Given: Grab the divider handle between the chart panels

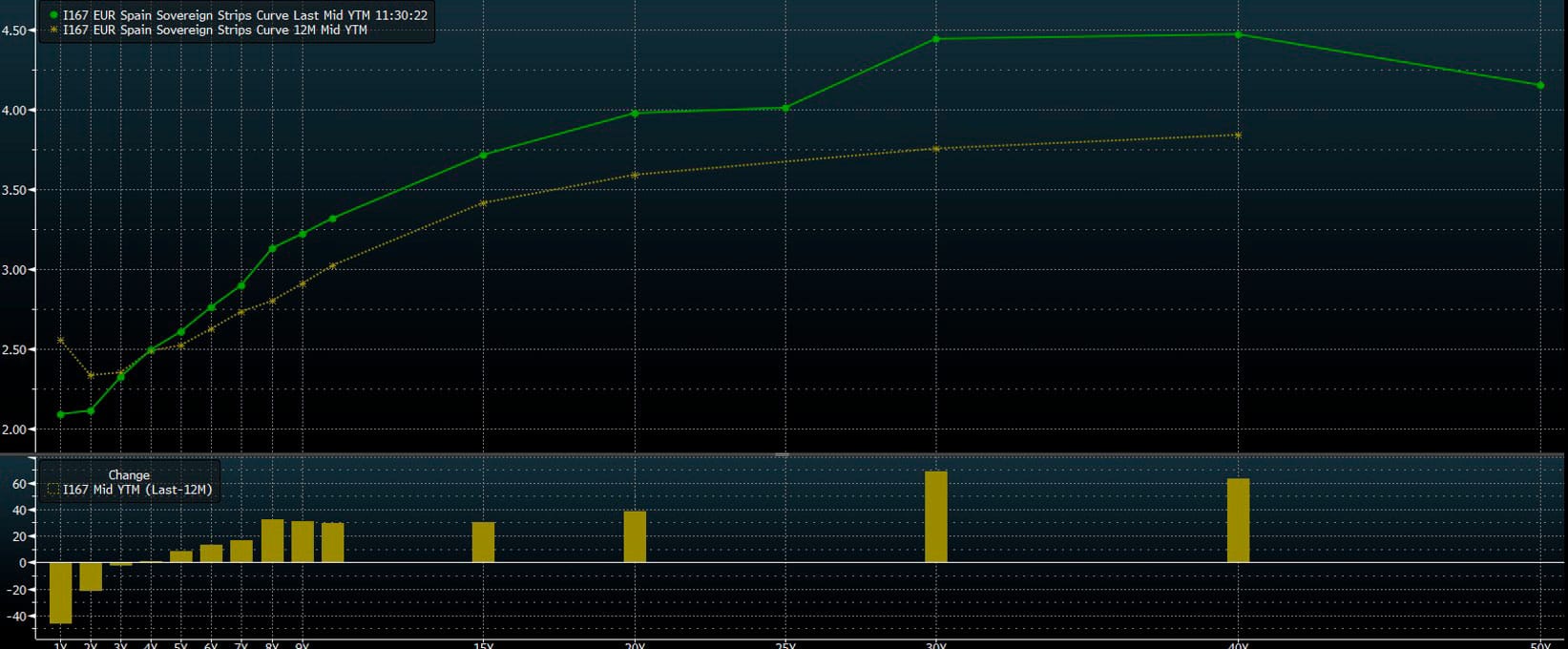Looking at the screenshot, I should tap(783, 454).
